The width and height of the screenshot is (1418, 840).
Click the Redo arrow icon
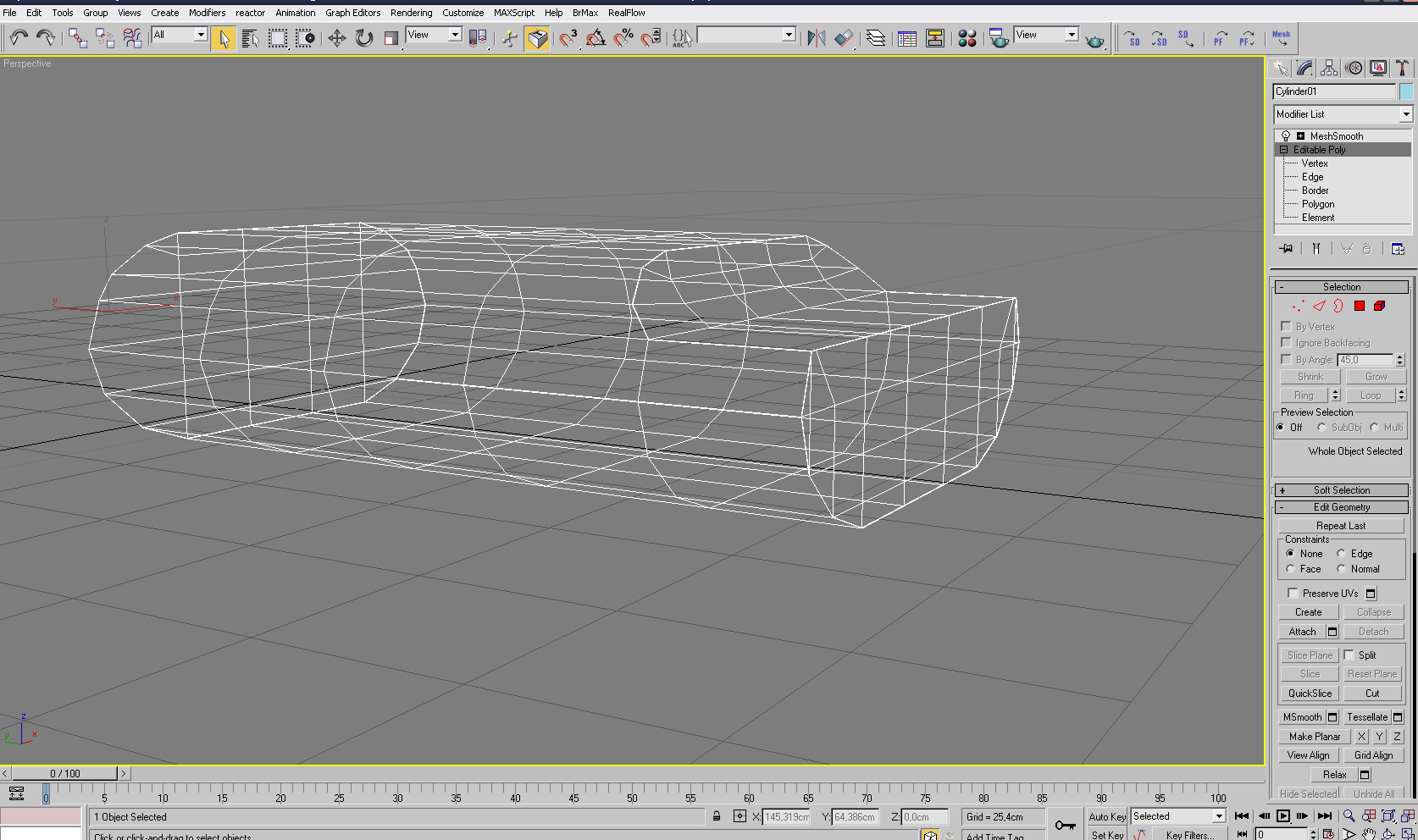tap(46, 37)
